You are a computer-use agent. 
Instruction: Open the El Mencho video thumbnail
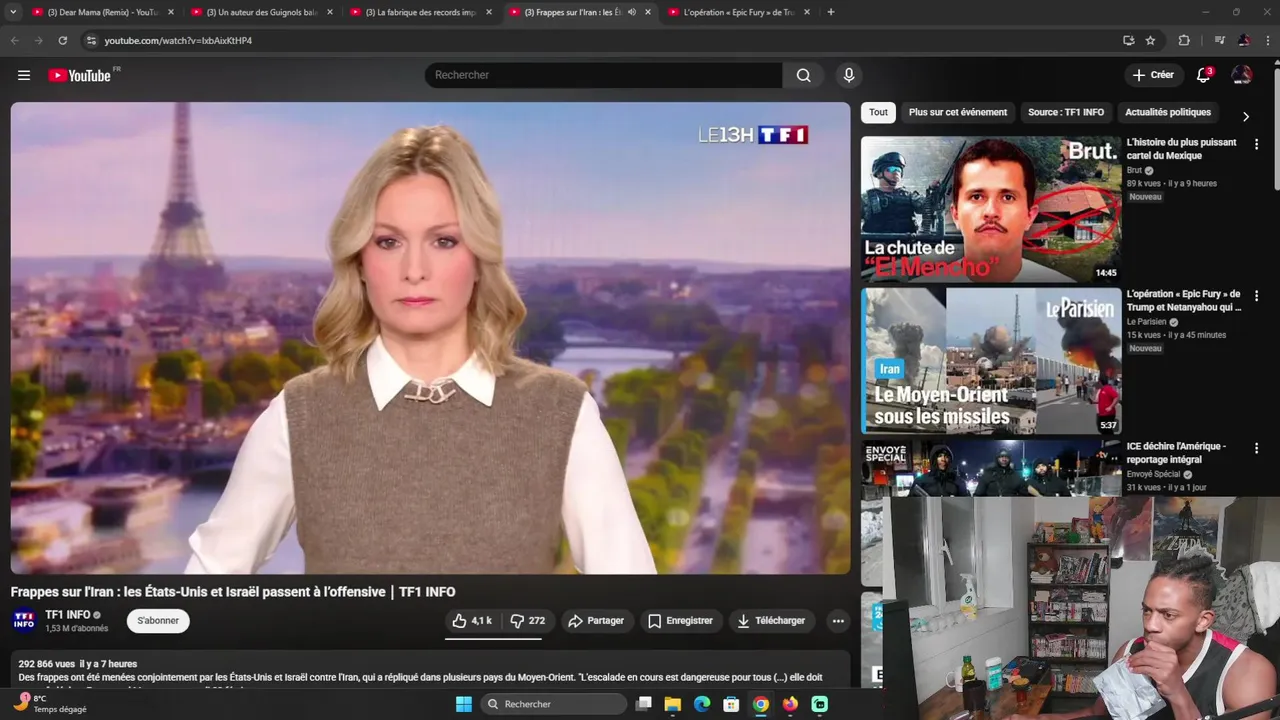coord(991,209)
